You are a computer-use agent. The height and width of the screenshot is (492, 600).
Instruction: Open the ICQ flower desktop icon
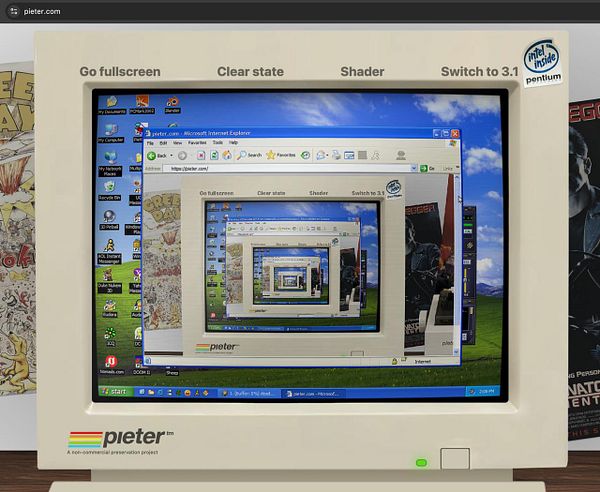pyautogui.click(x=110, y=337)
